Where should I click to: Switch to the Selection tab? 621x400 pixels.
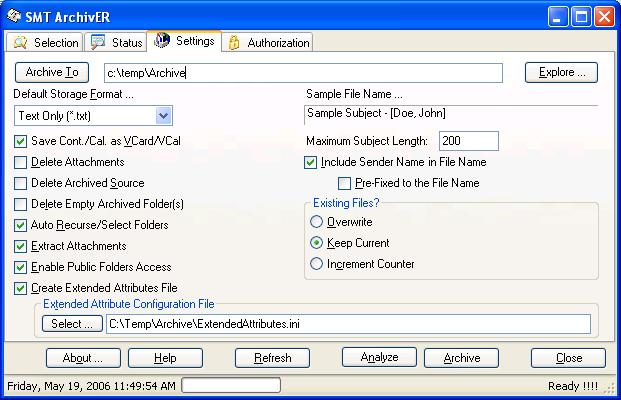click(x=45, y=43)
